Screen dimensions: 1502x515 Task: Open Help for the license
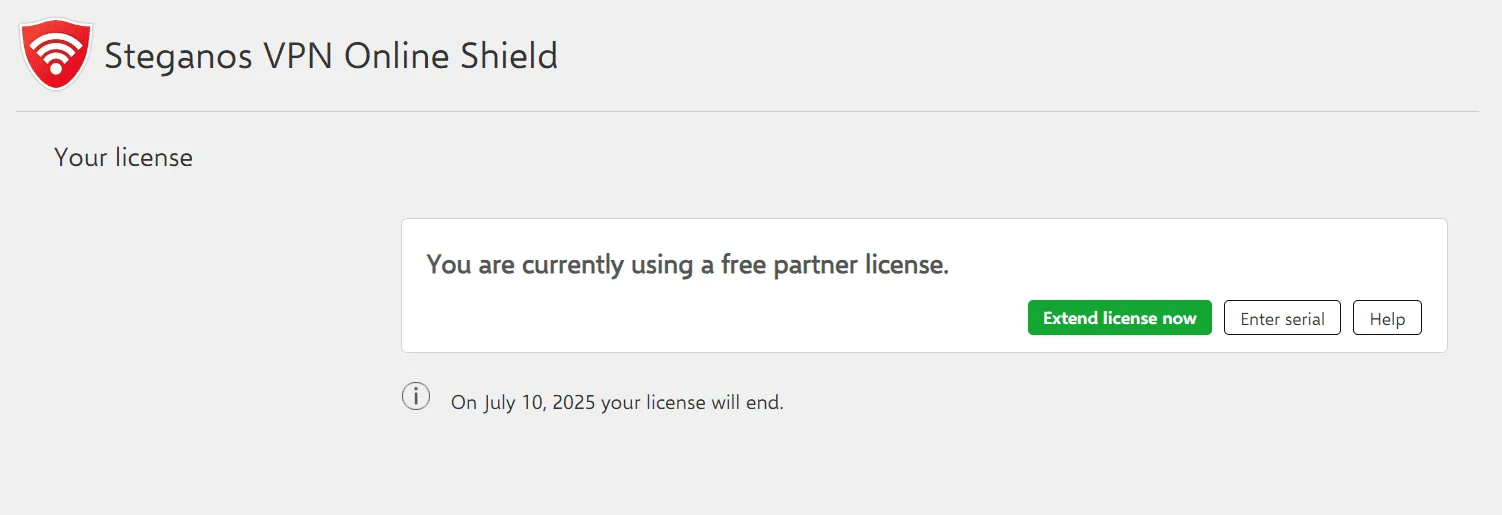coord(1387,318)
